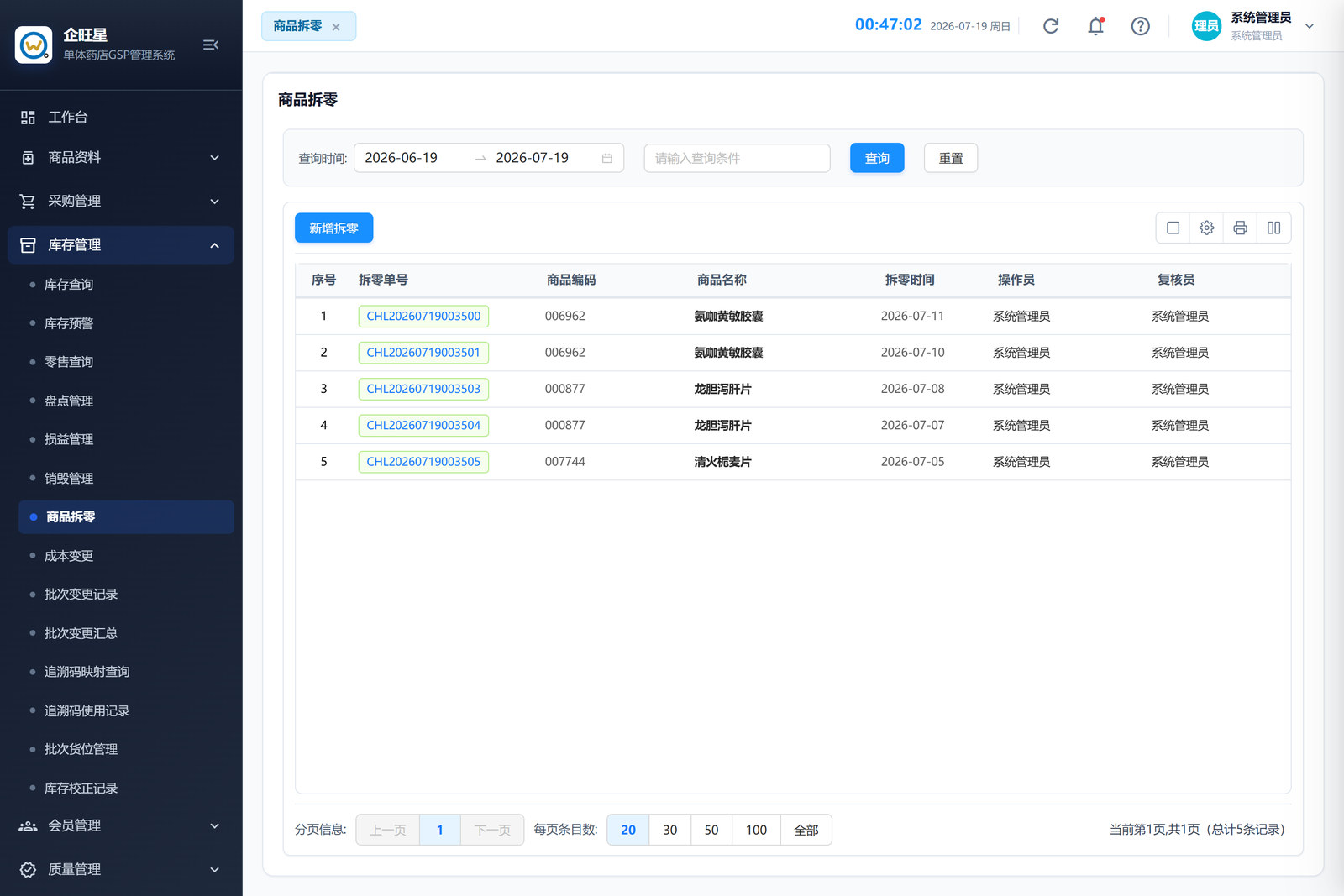Expand the 采购管理 menu chevron
1344x896 pixels.
(x=214, y=202)
